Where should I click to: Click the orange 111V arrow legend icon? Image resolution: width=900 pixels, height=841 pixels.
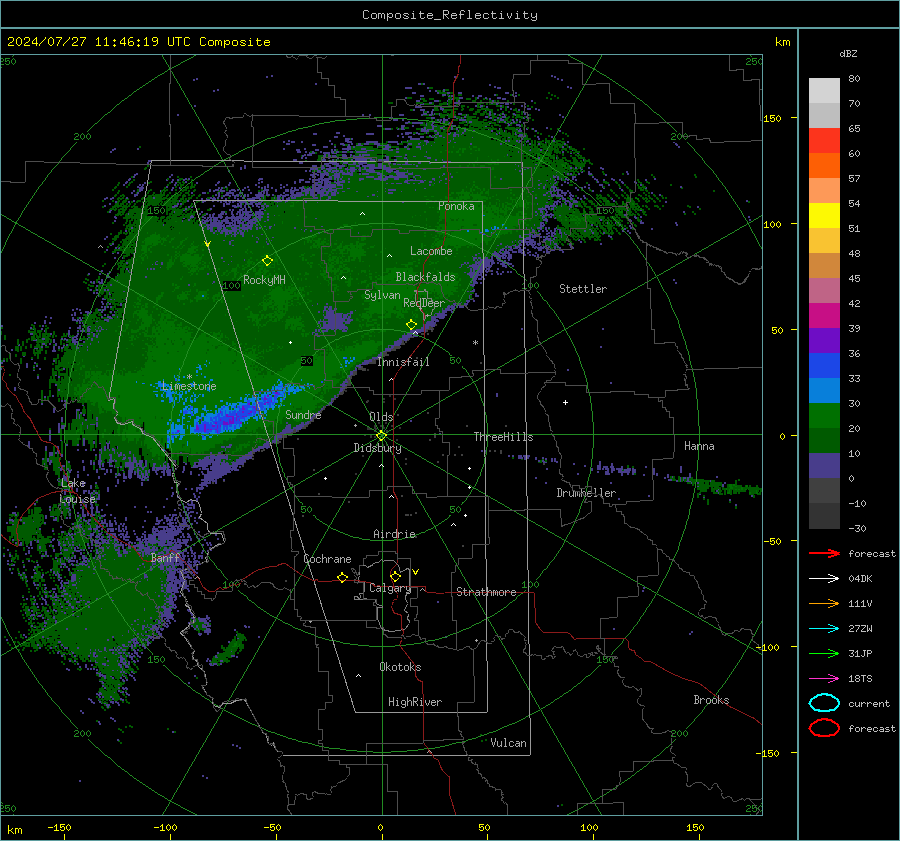tap(824, 603)
